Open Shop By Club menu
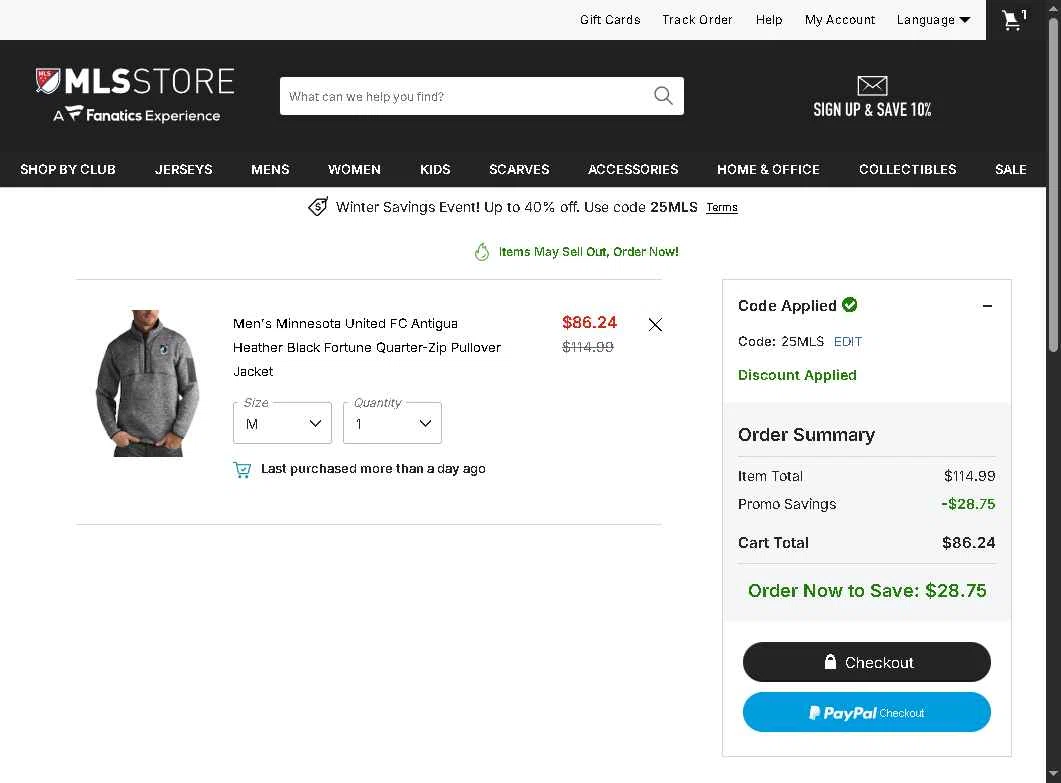 tap(68, 169)
